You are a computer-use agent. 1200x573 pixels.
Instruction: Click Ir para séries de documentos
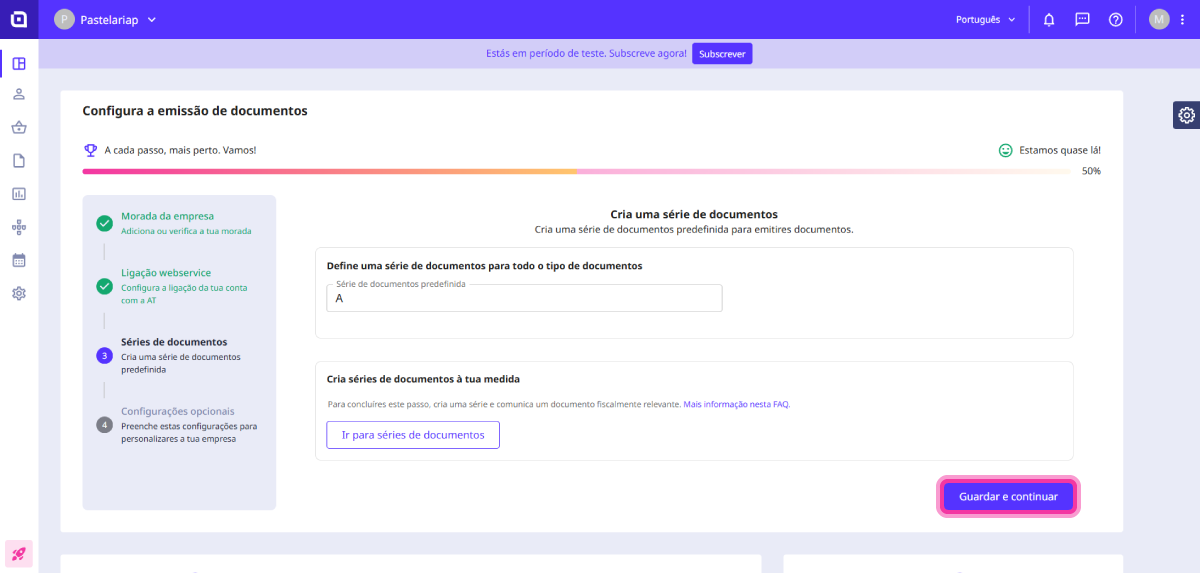pos(413,435)
